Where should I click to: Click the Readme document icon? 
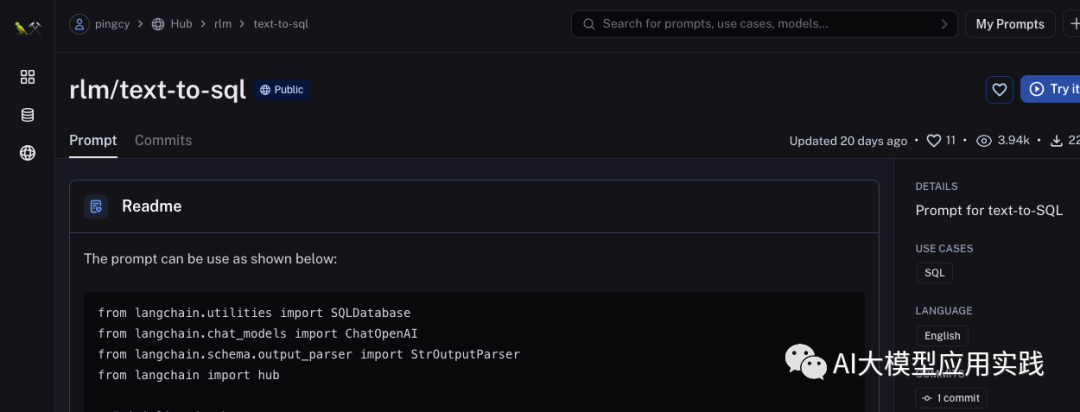tap(96, 206)
